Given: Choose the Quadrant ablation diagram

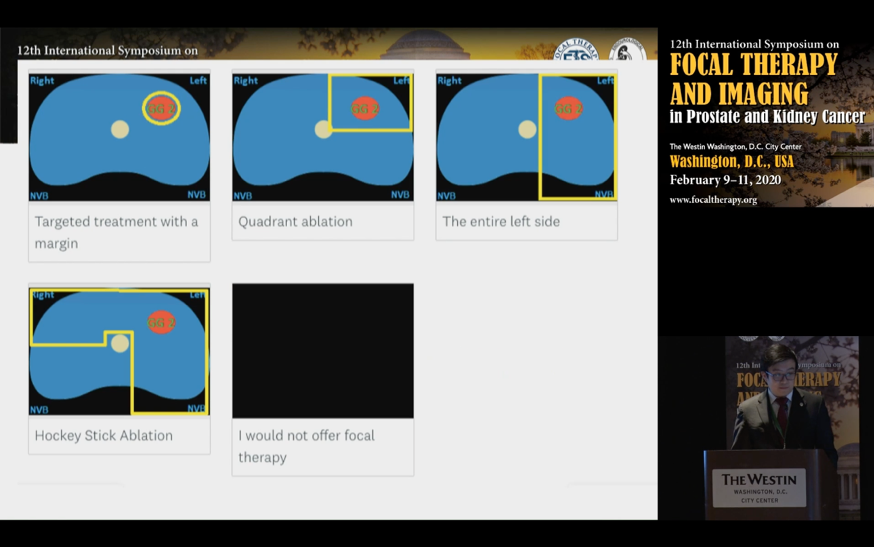Looking at the screenshot, I should 323,137.
